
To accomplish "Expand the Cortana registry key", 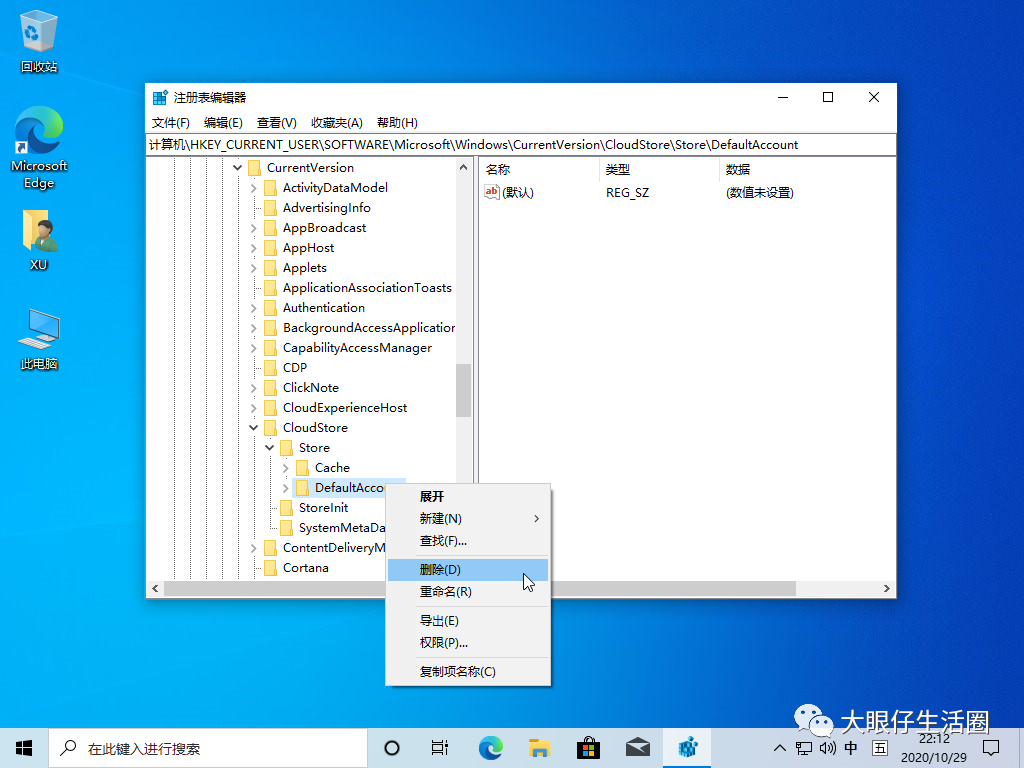I will click(253, 567).
